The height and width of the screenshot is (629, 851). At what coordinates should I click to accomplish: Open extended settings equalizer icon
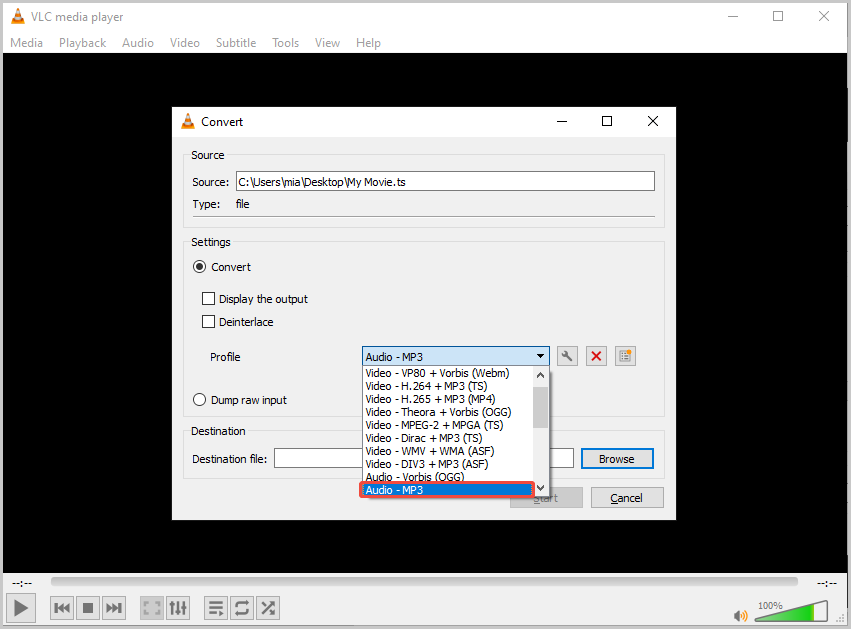(178, 608)
